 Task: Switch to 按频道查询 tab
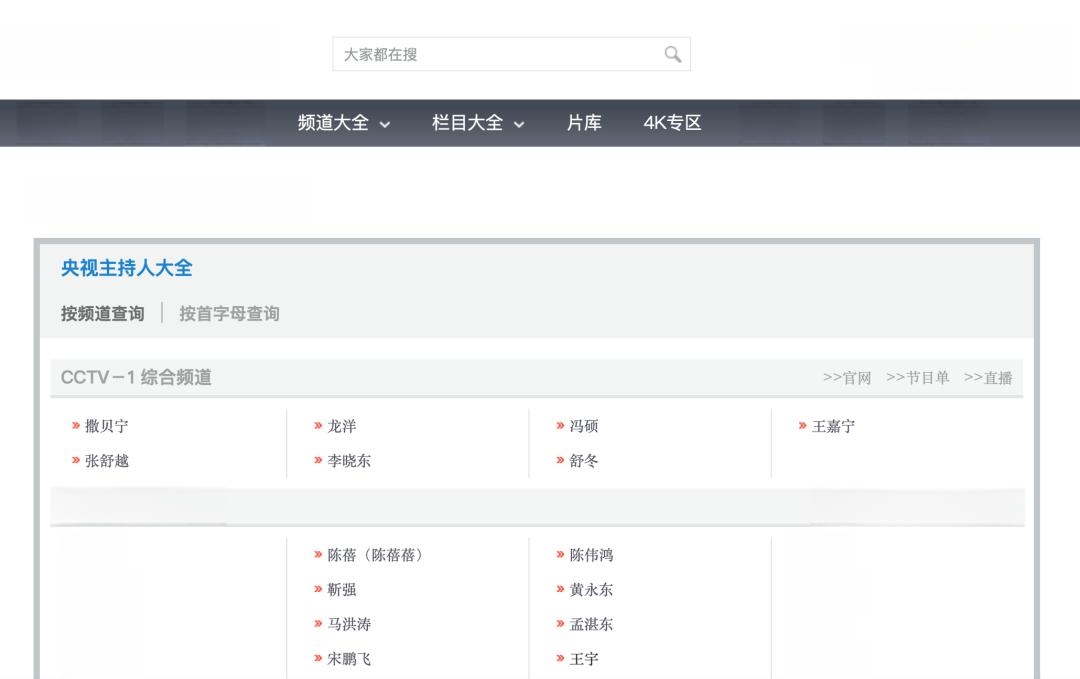pyautogui.click(x=103, y=313)
